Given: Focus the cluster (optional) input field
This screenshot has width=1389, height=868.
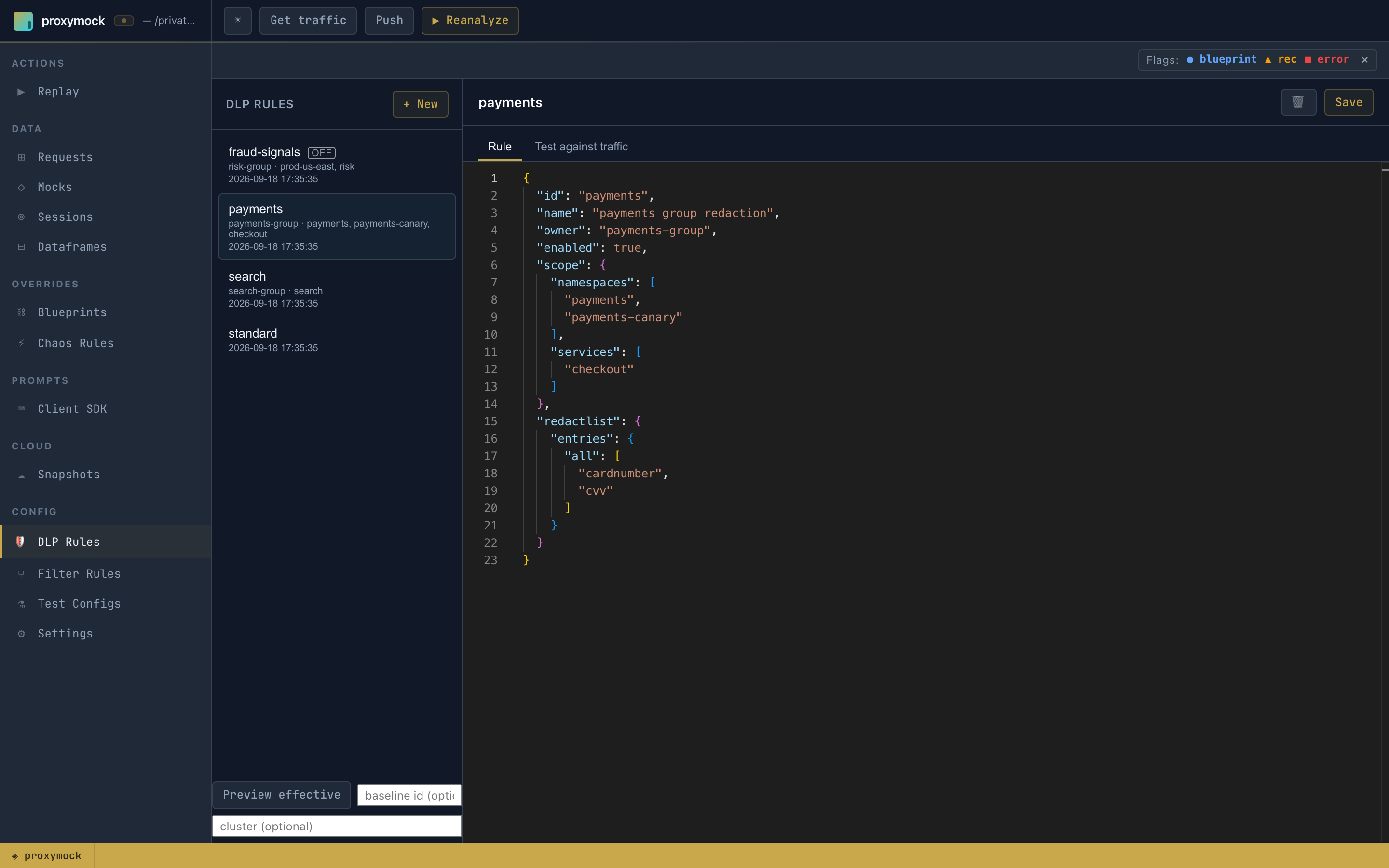Looking at the screenshot, I should [337, 826].
